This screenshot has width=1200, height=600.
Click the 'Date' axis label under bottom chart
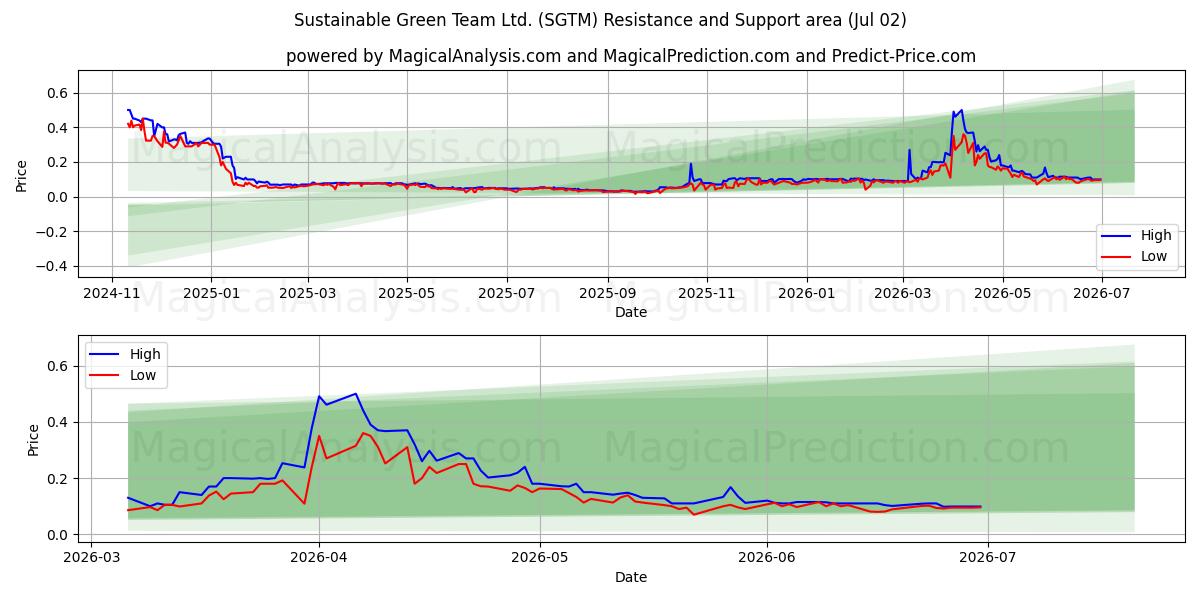point(631,577)
